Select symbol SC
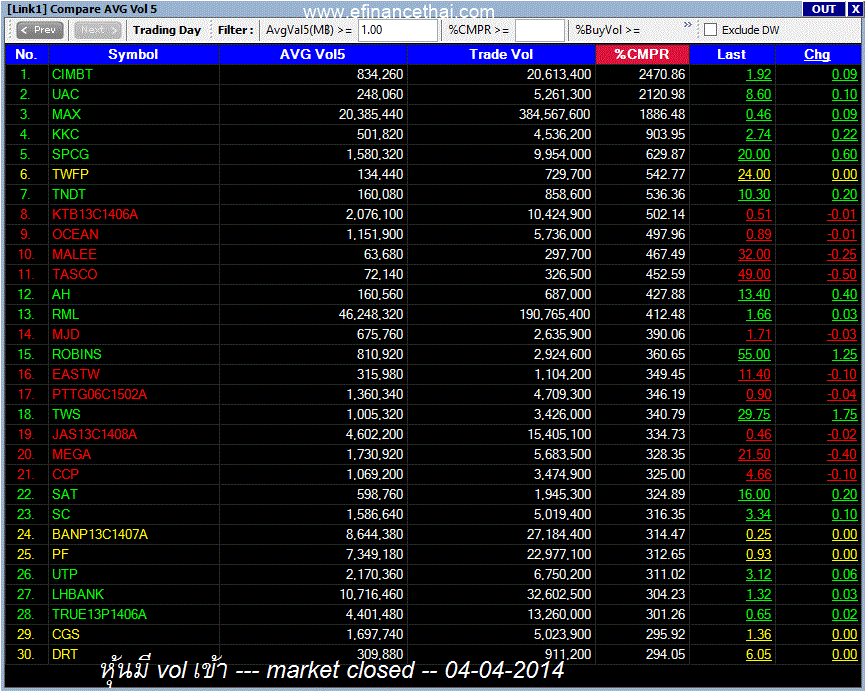865x692 pixels. [61, 514]
